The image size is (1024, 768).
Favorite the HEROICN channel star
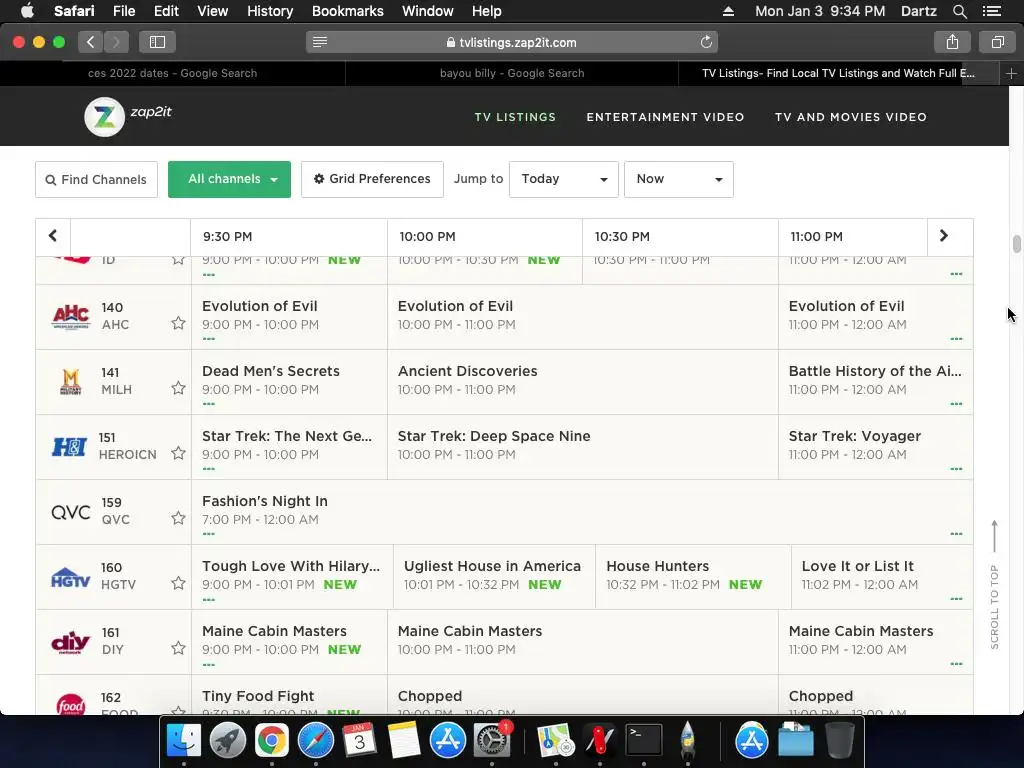(x=178, y=453)
